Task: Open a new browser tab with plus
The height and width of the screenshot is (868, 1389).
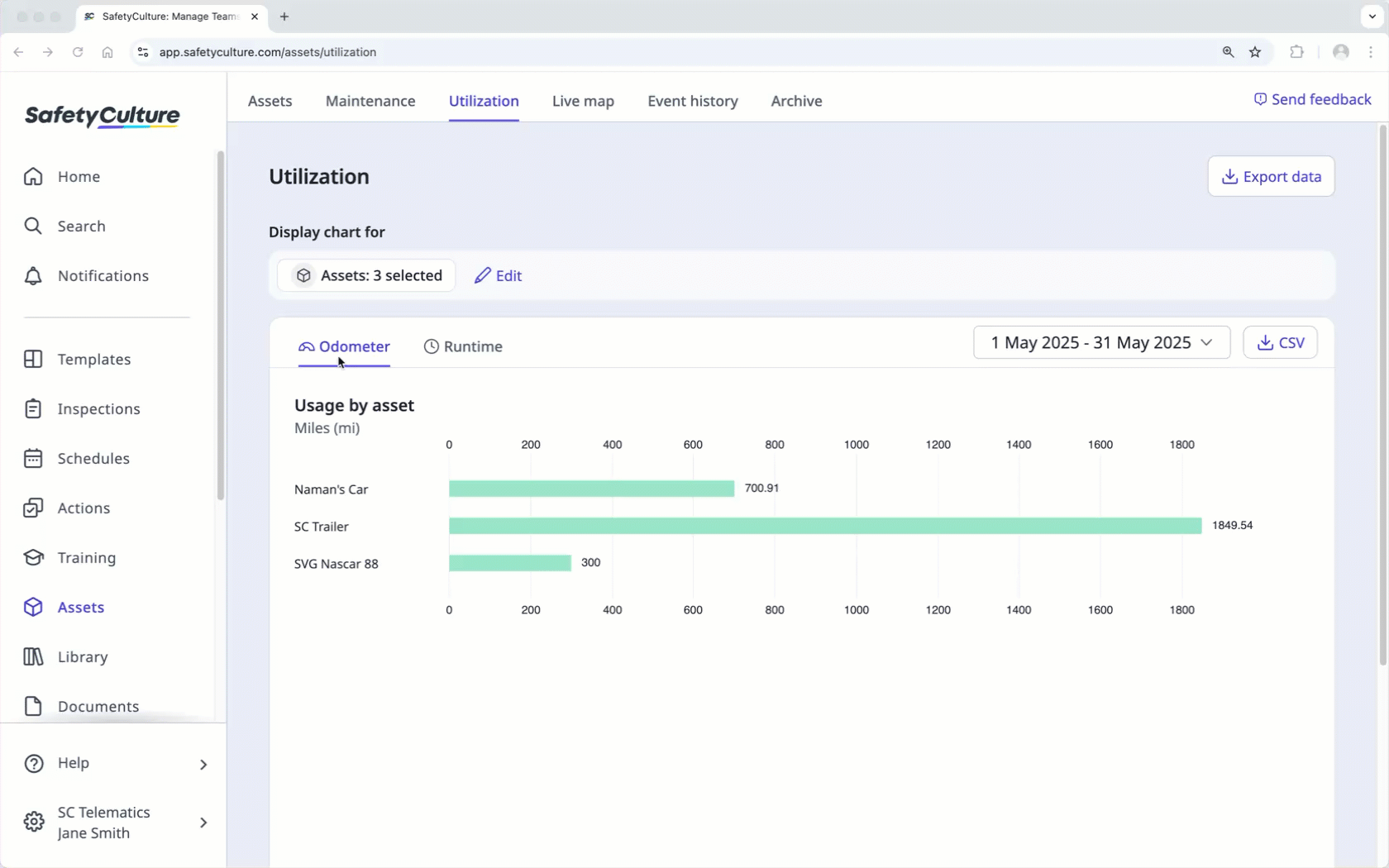Action: (284, 17)
